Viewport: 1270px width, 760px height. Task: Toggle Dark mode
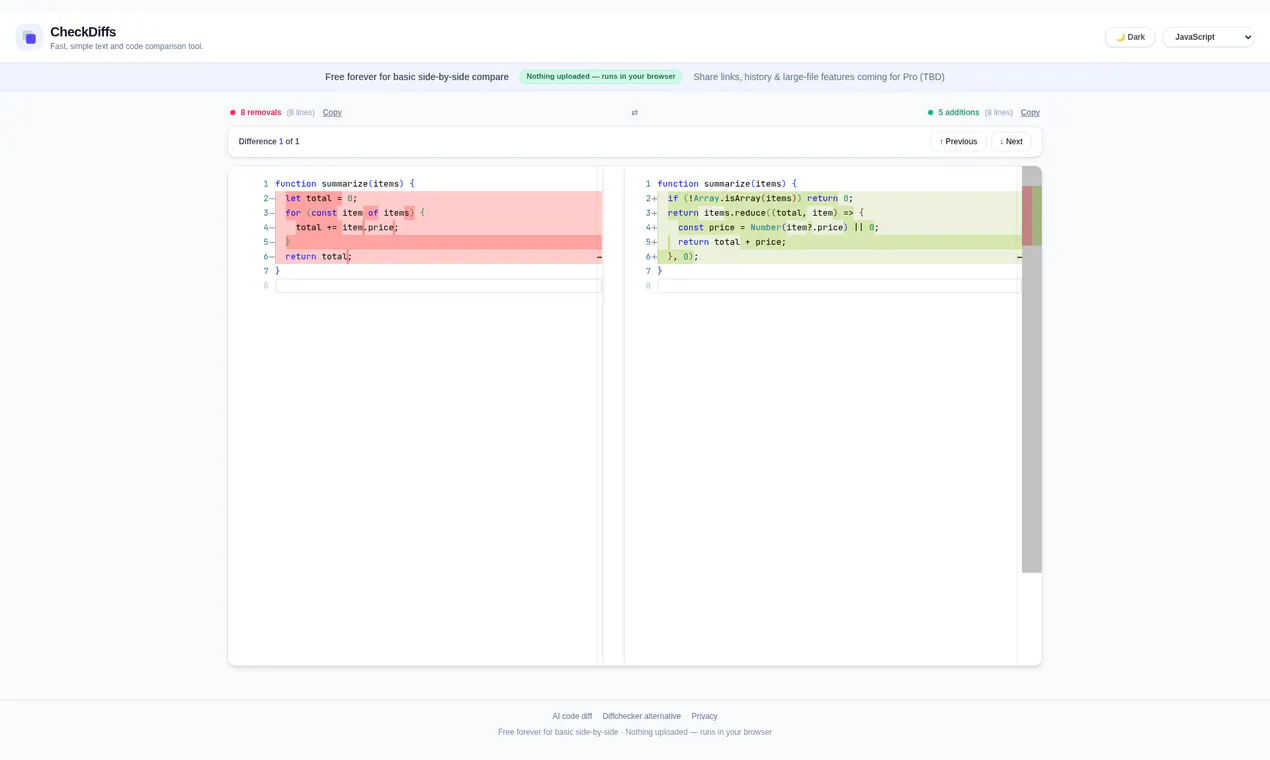[x=1130, y=37]
